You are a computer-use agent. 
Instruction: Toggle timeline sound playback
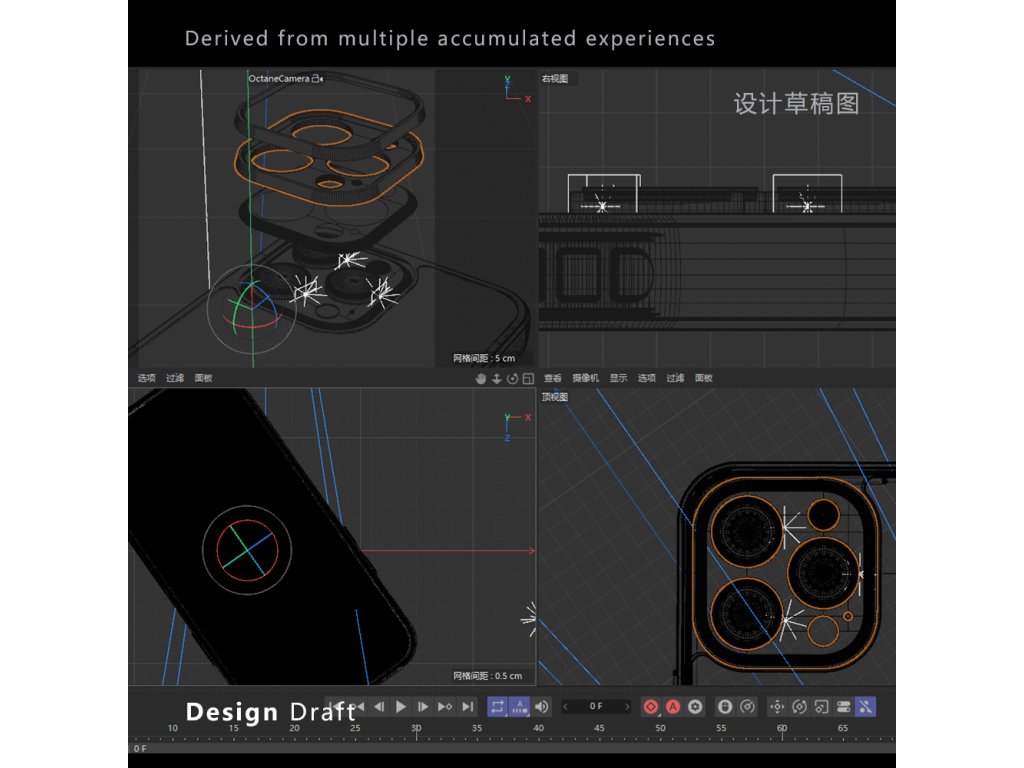click(x=541, y=707)
